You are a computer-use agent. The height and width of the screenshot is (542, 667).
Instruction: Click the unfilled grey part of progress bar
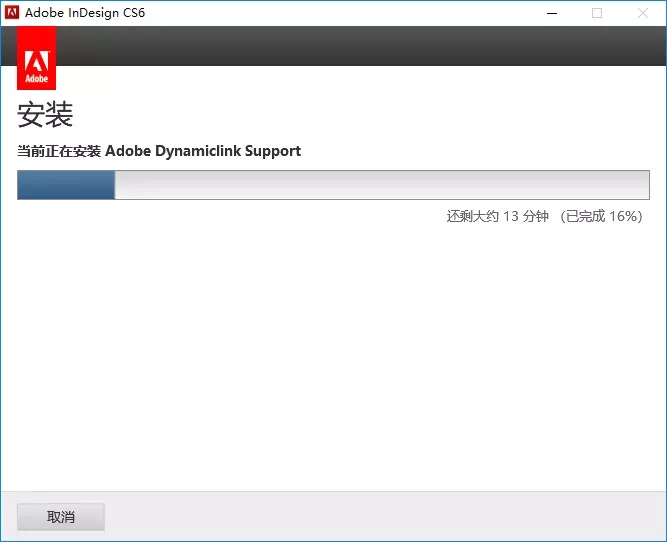coord(380,185)
